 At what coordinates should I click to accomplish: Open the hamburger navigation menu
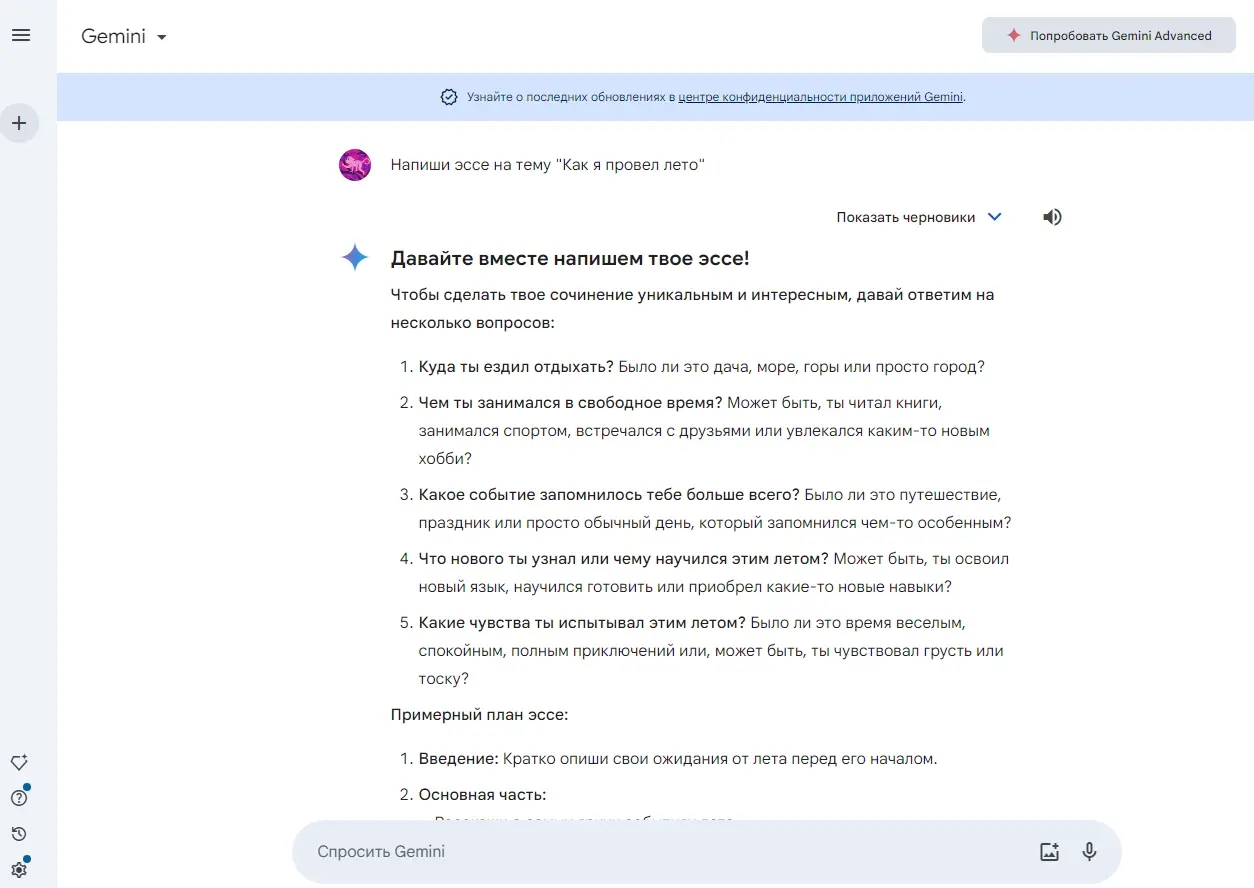(x=21, y=35)
